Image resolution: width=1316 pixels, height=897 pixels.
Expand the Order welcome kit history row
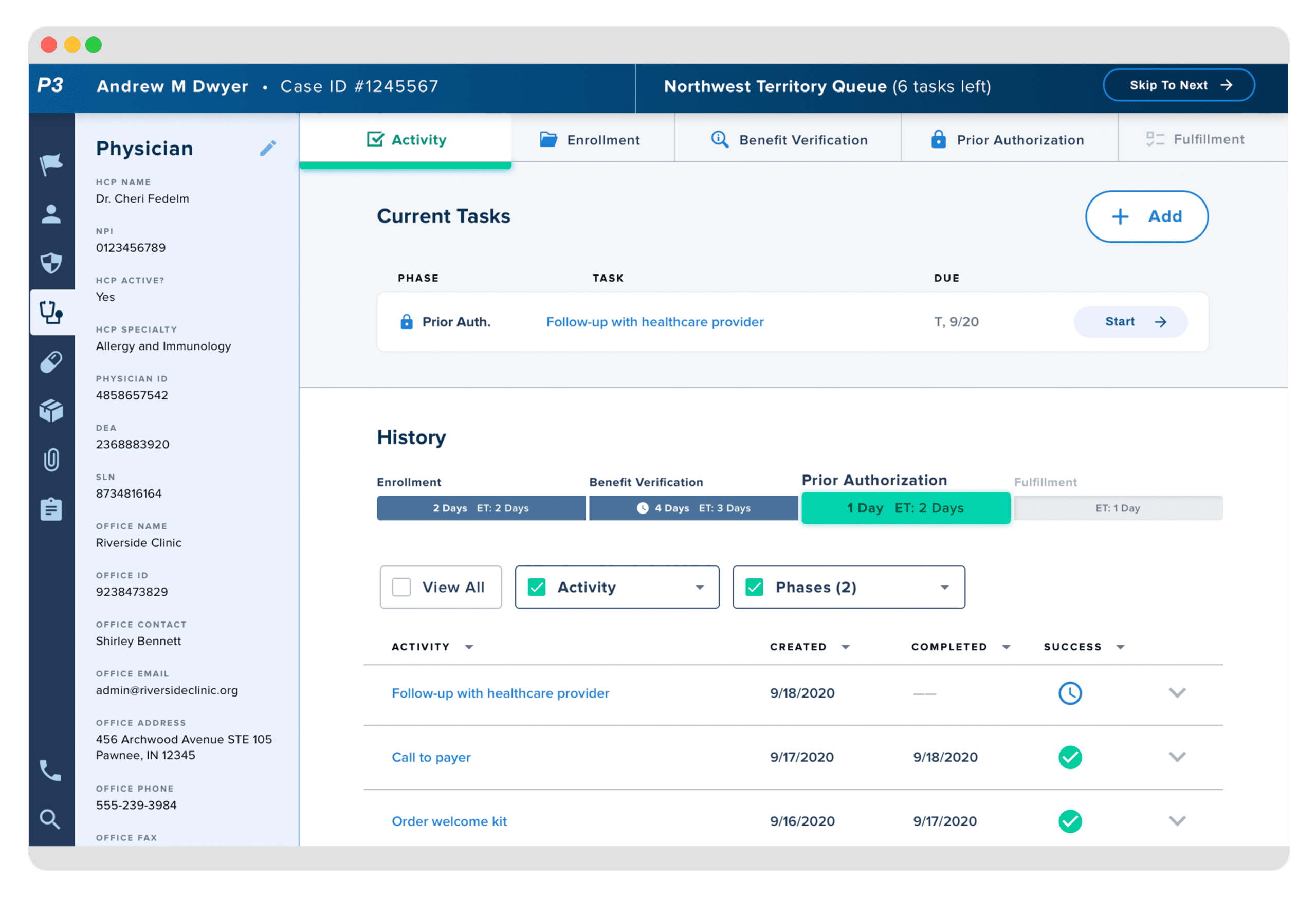point(1177,820)
